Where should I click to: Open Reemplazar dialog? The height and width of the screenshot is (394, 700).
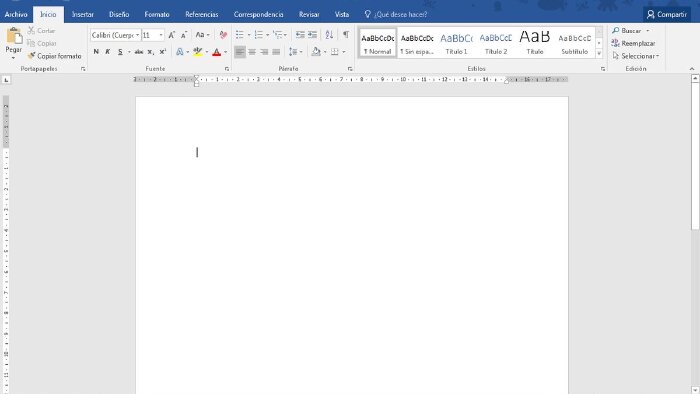pyautogui.click(x=633, y=43)
